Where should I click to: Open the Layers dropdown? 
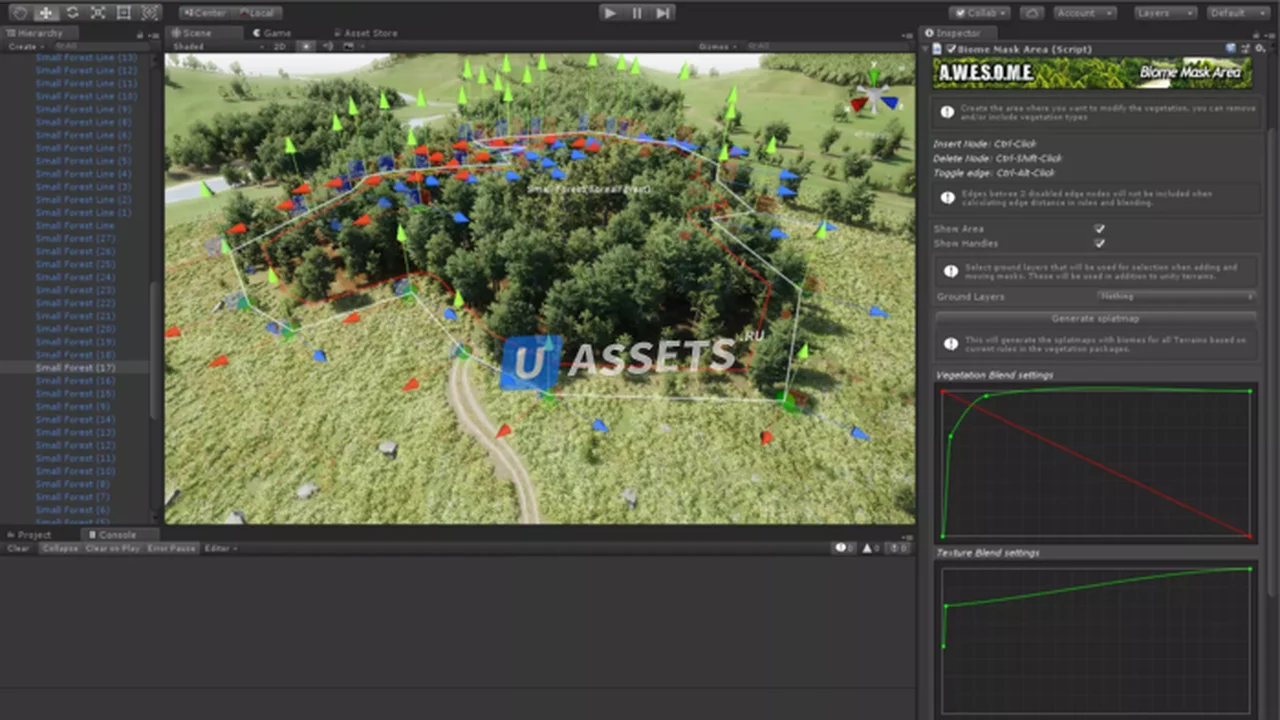coord(1165,13)
